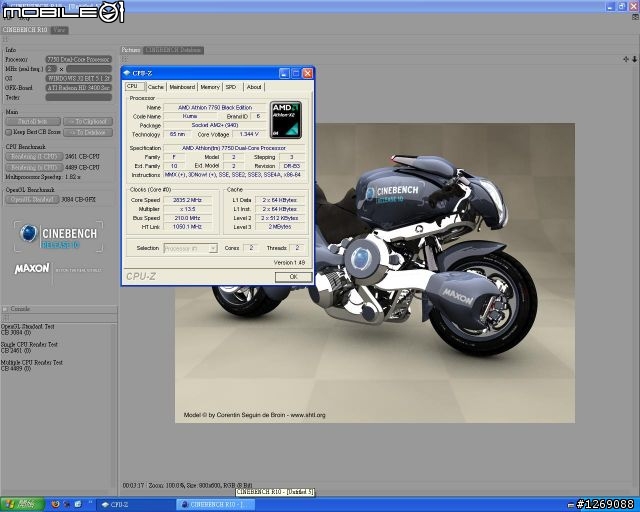Click the Processor info field in Cinebench
The height and width of the screenshot is (512, 640).
pos(78,60)
